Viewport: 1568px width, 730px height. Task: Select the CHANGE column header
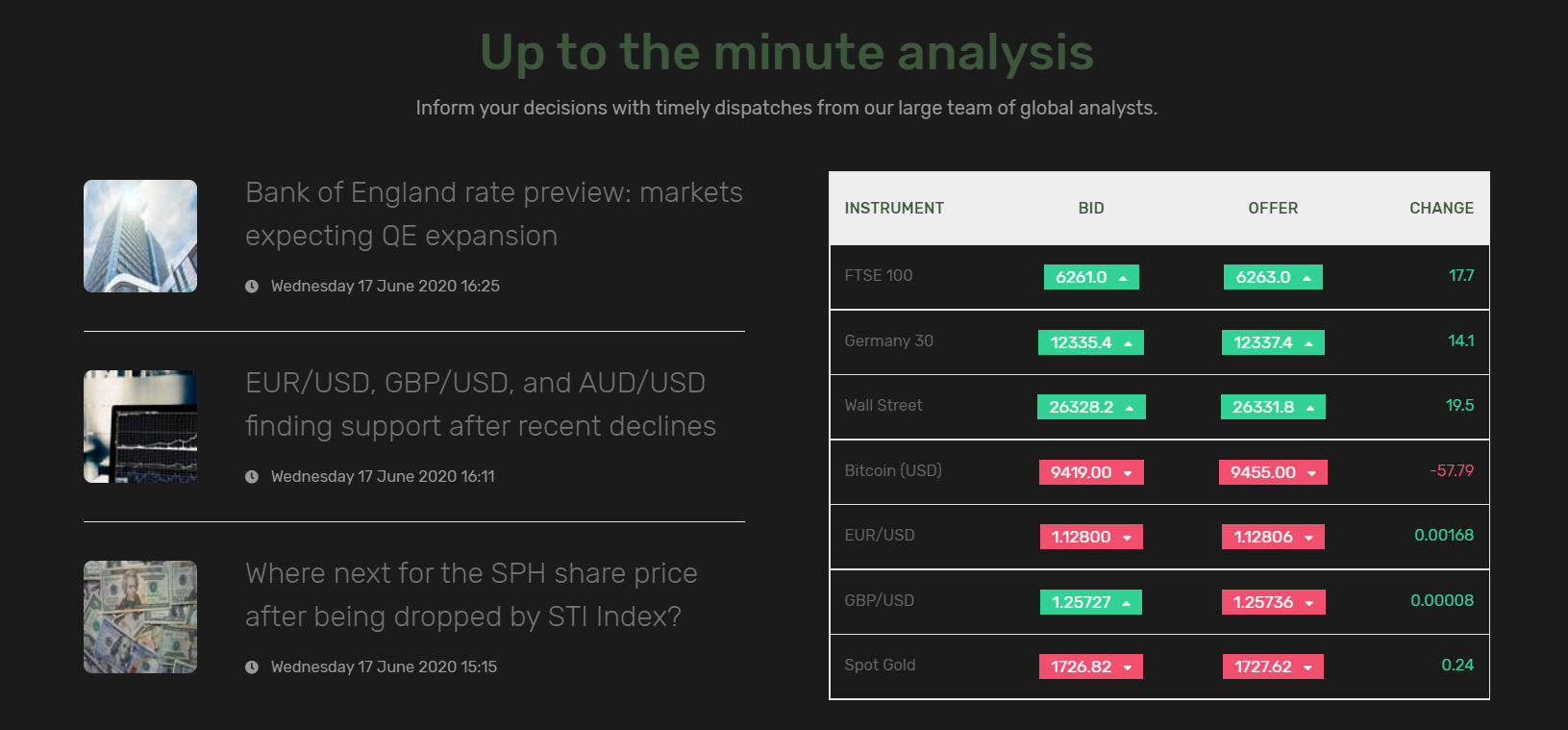click(x=1441, y=208)
